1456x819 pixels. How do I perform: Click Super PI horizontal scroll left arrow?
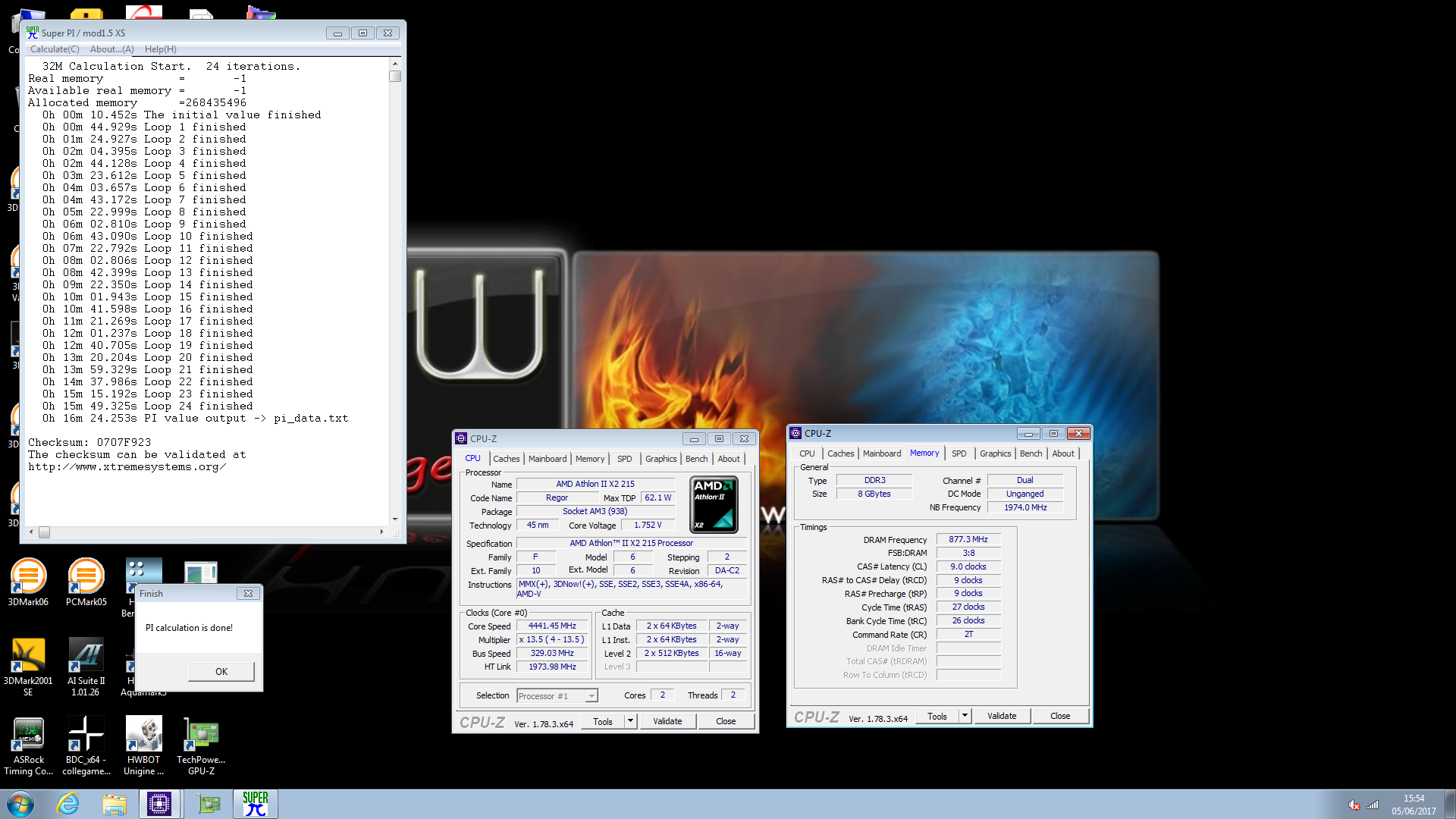[31, 532]
